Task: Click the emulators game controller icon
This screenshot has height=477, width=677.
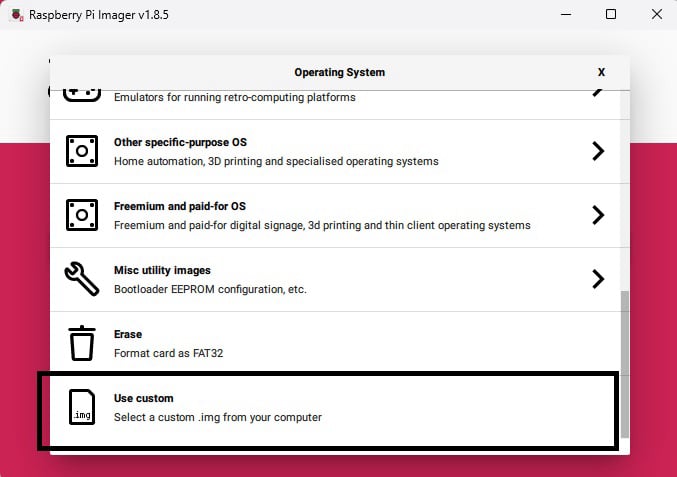Action: [82, 94]
